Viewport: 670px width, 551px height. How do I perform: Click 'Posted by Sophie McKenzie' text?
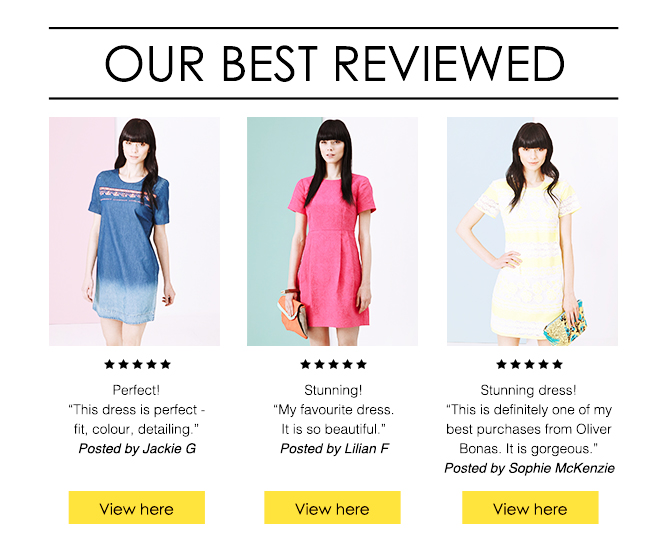(x=529, y=468)
